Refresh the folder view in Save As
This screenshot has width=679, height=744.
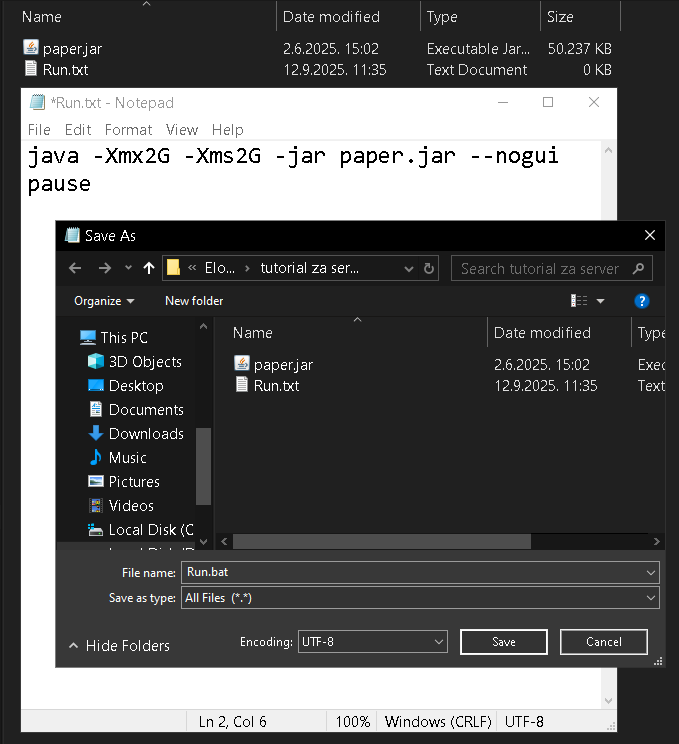pos(430,268)
